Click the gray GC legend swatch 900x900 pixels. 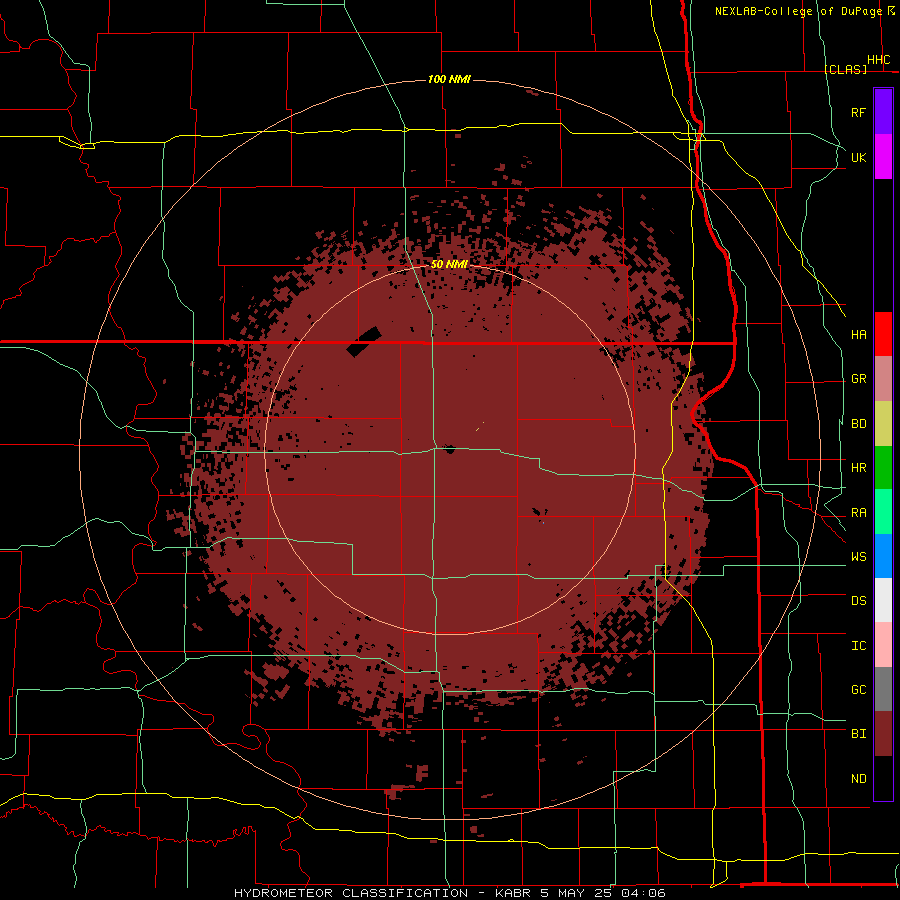tap(883, 689)
